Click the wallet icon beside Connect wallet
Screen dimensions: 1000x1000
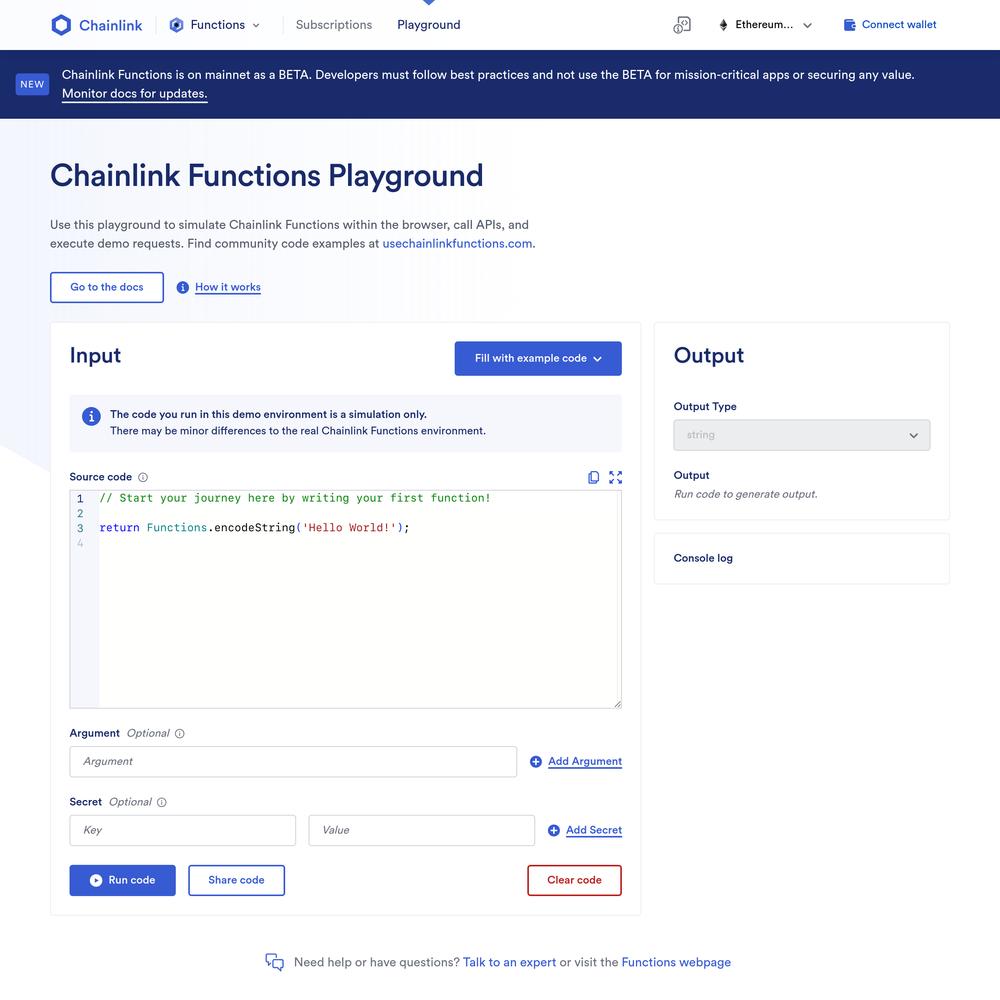[849, 25]
